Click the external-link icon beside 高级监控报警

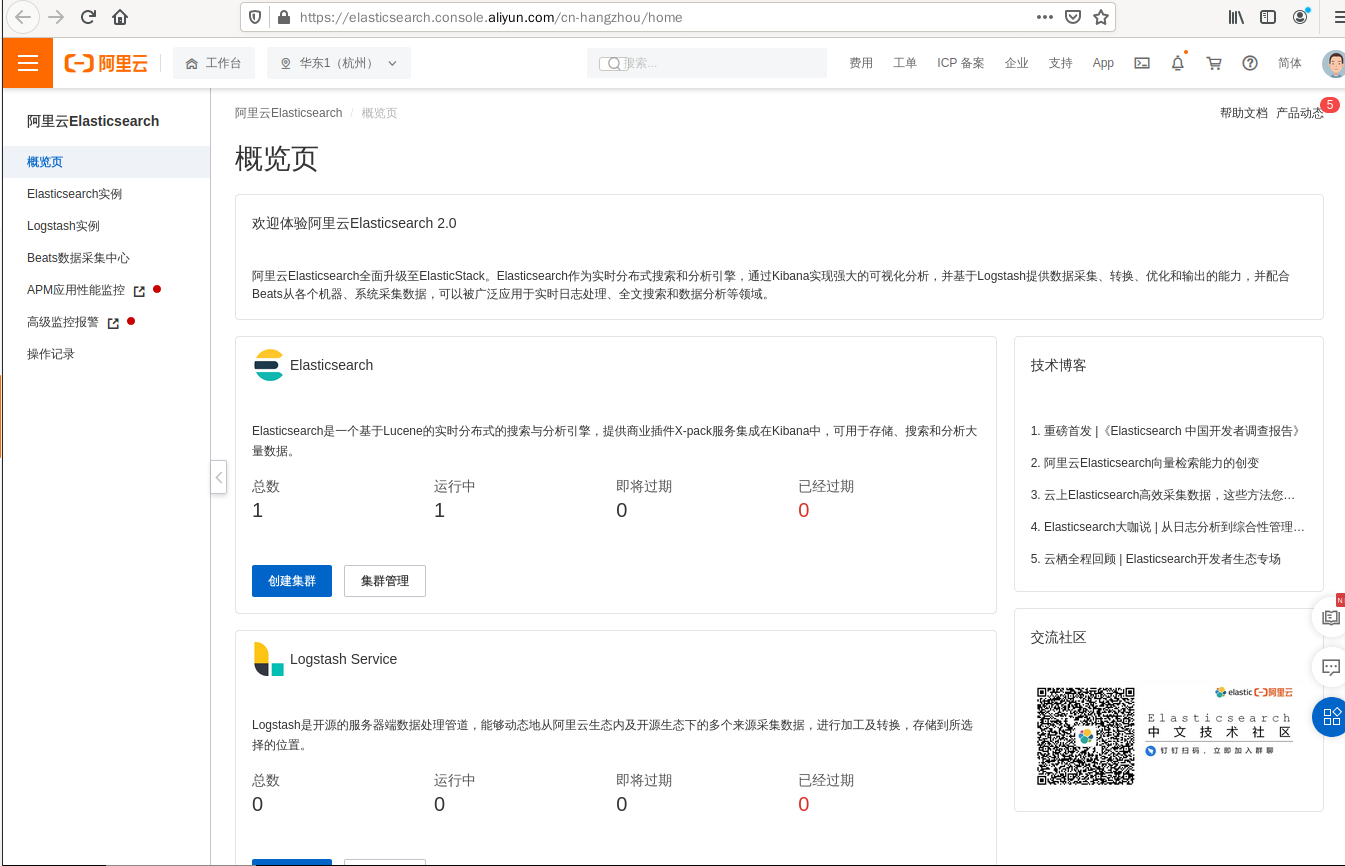click(113, 323)
